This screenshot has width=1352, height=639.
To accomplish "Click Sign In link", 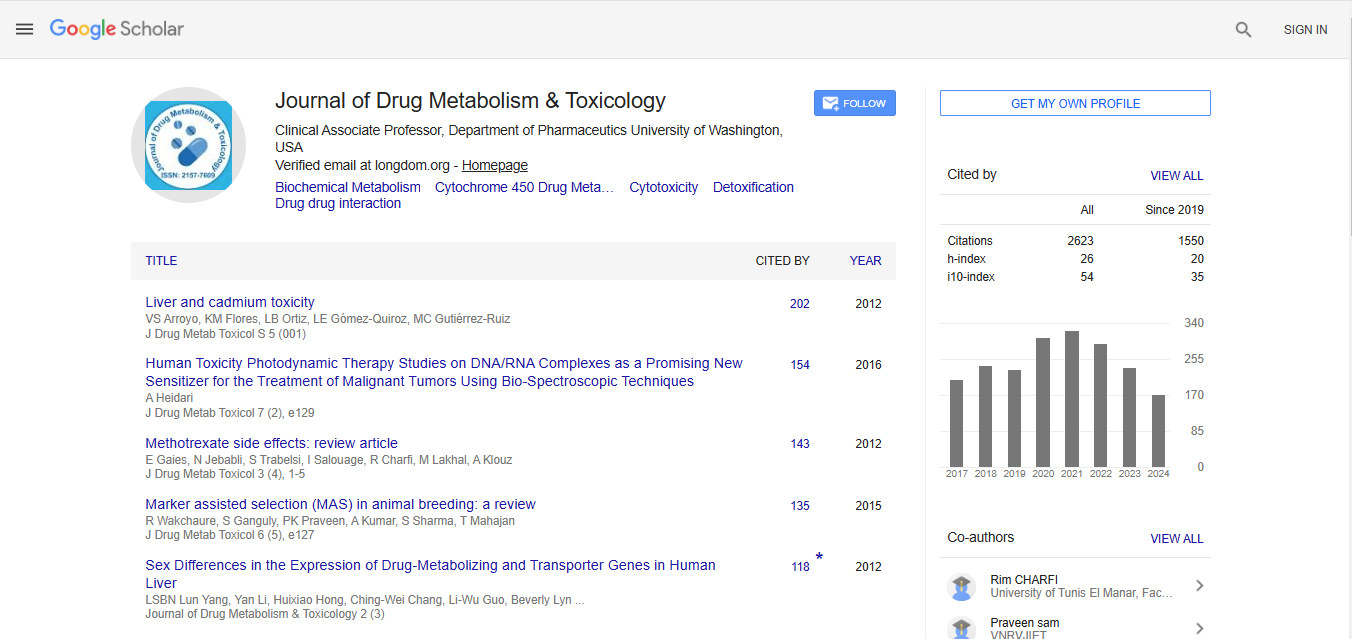I will coord(1305,30).
